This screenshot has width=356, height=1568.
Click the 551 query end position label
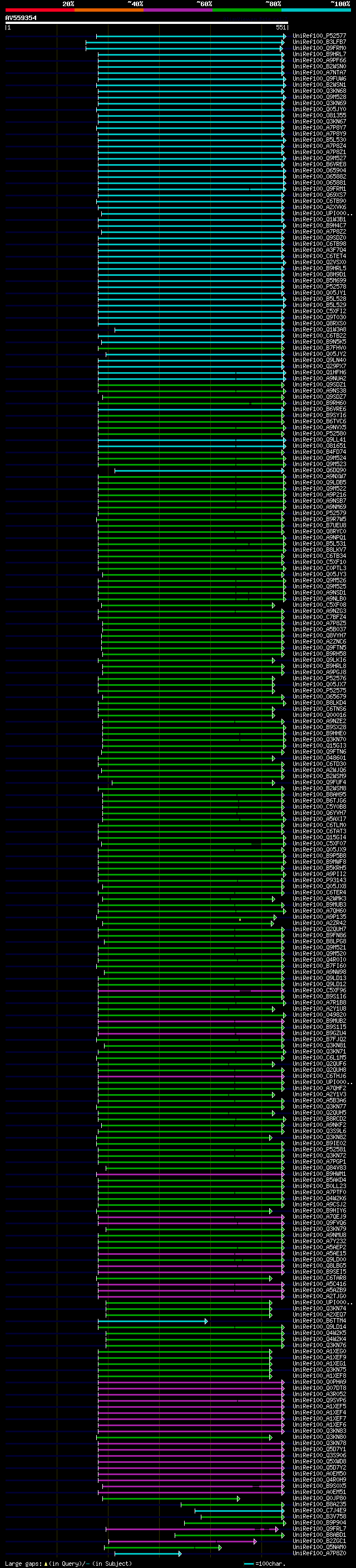click(280, 27)
